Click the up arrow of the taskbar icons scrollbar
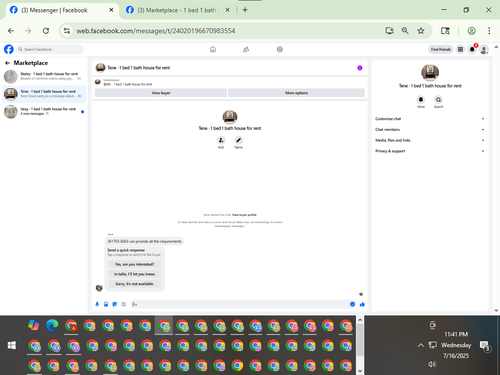500x375 pixels. pyautogui.click(x=360, y=320)
